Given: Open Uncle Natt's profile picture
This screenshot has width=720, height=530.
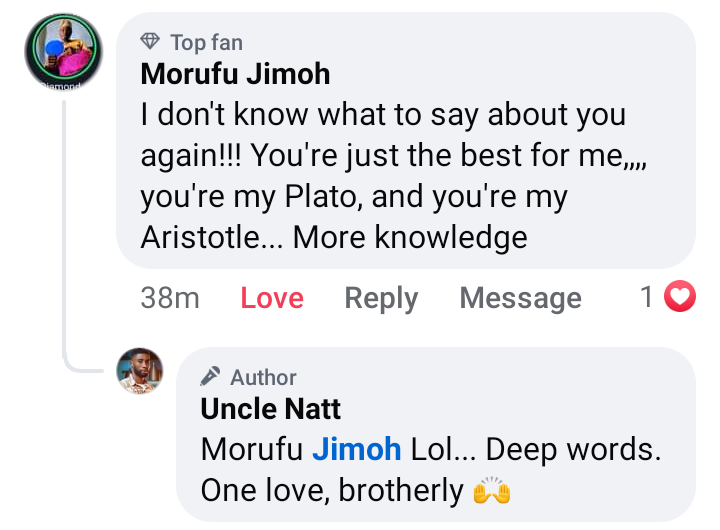Looking at the screenshot, I should 140,371.
